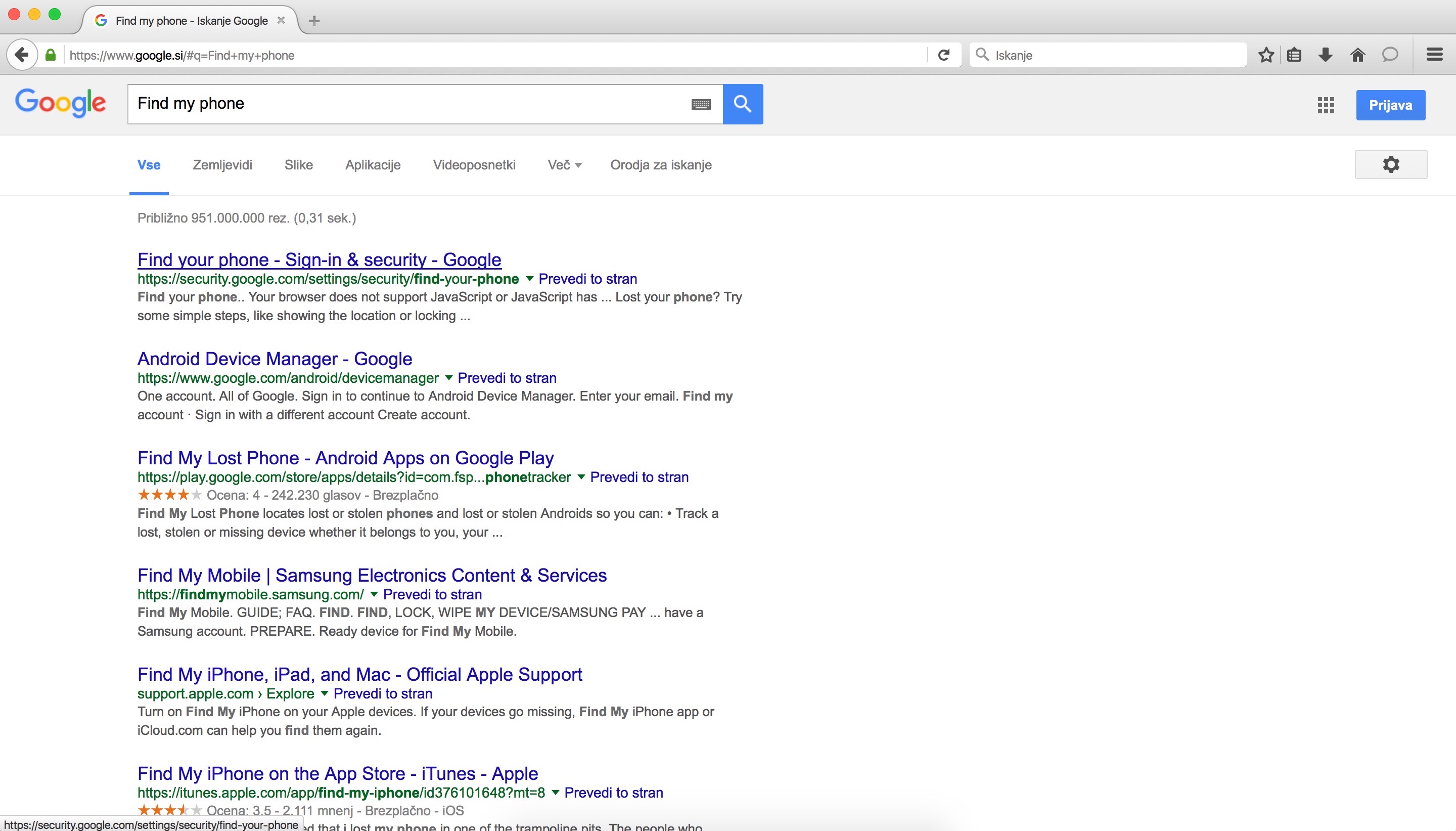
Task: Bookmark this page with the star icon
Action: 1266,55
